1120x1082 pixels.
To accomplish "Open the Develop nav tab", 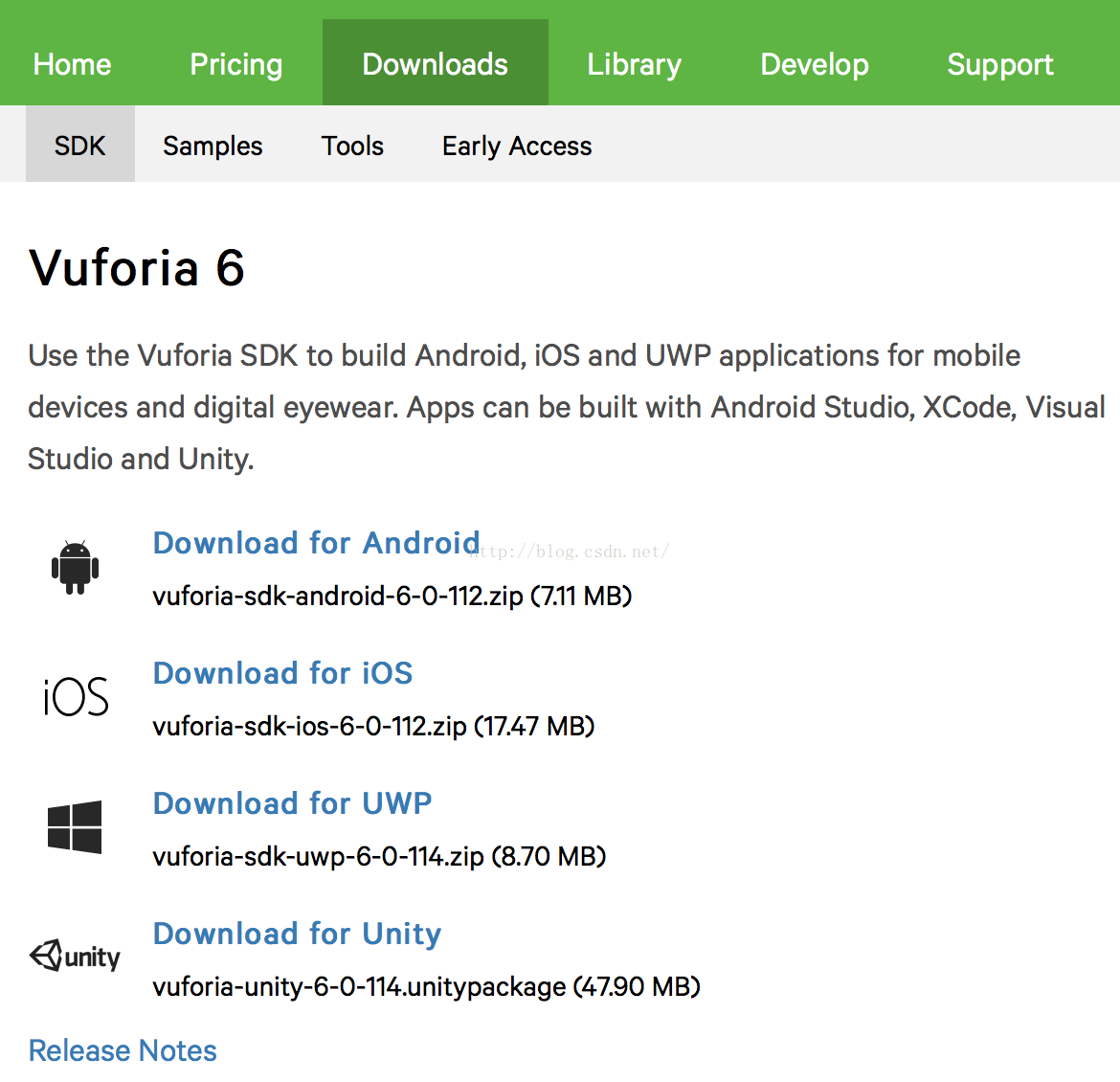I will coord(815,64).
